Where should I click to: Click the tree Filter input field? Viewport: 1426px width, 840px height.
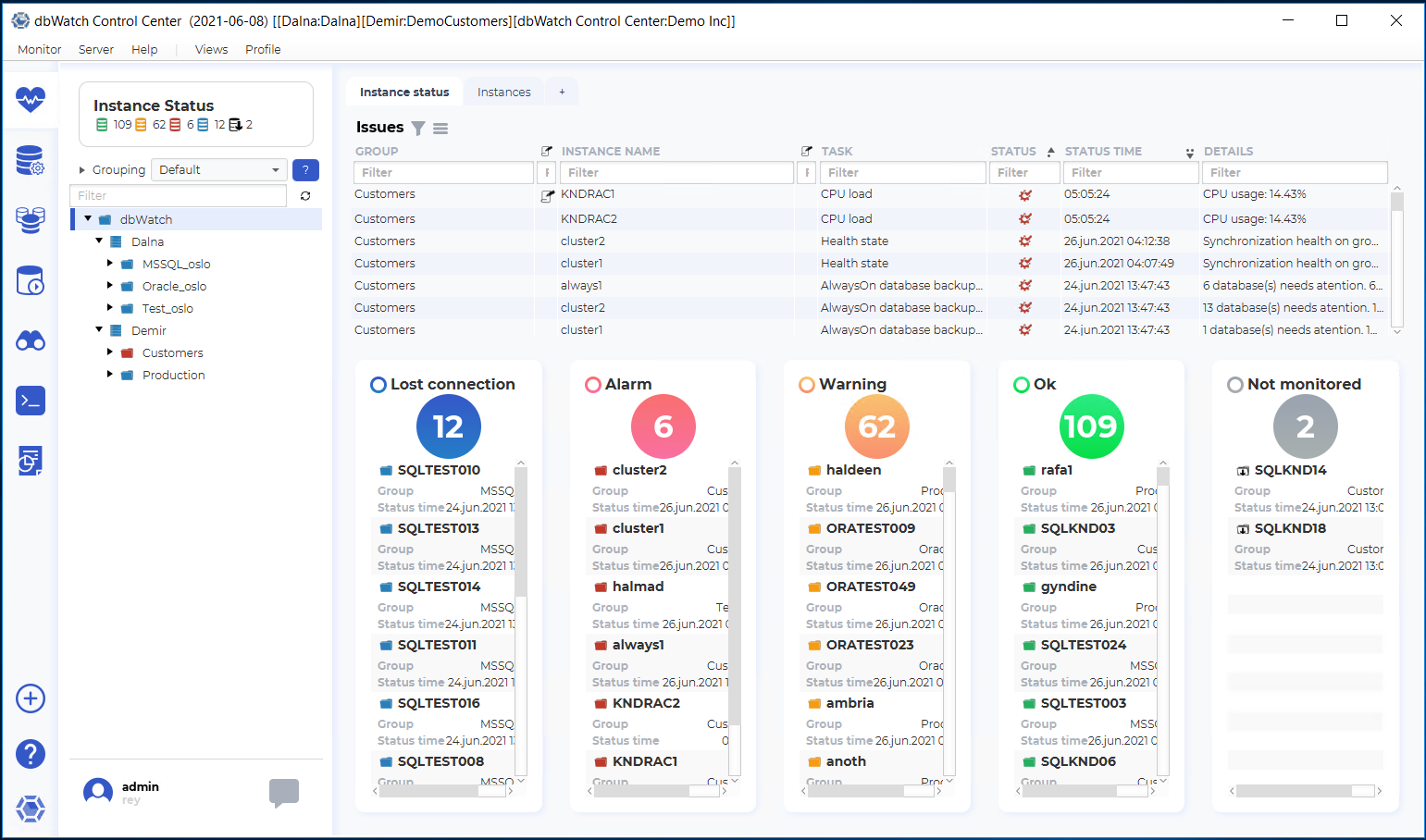tap(179, 196)
